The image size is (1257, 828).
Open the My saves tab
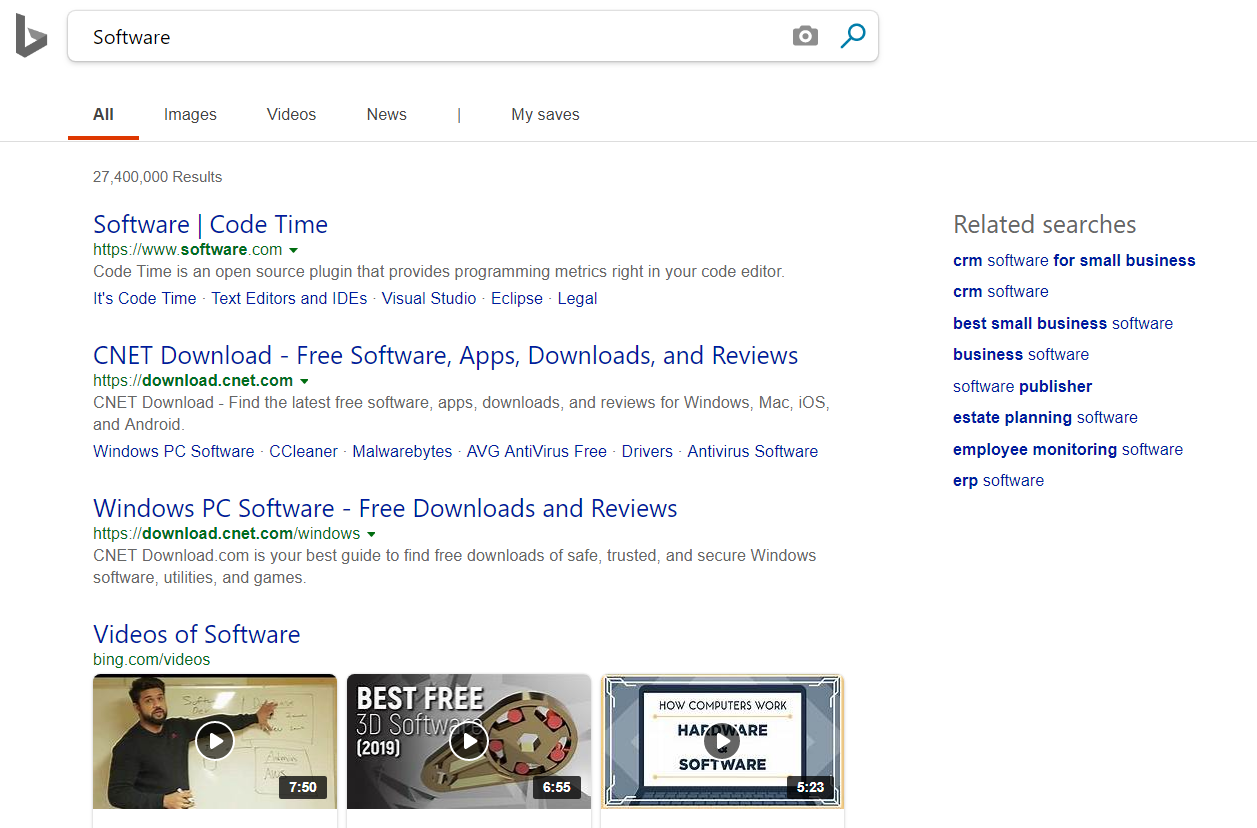(x=545, y=115)
